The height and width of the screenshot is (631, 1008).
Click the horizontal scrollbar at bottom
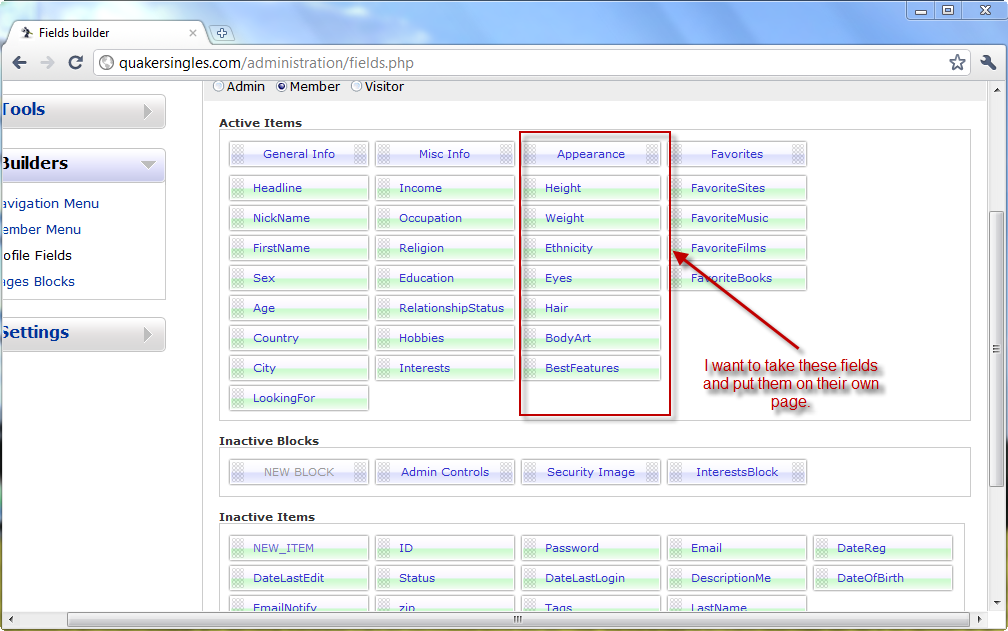point(517,620)
